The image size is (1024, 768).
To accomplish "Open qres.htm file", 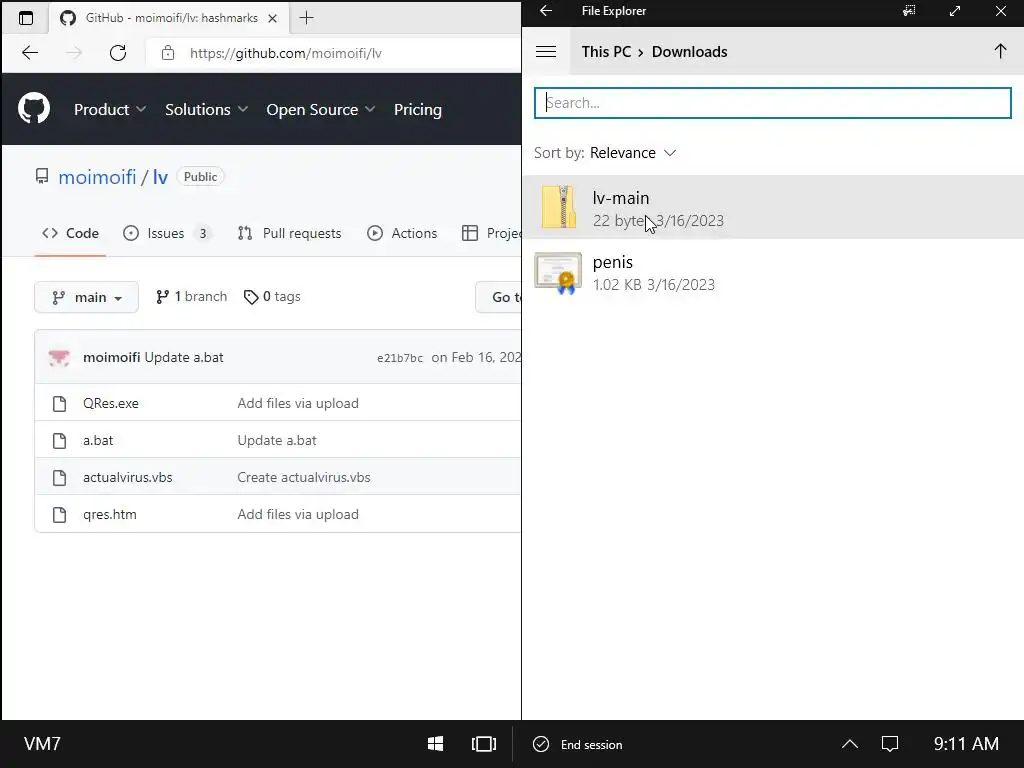I will tap(110, 515).
